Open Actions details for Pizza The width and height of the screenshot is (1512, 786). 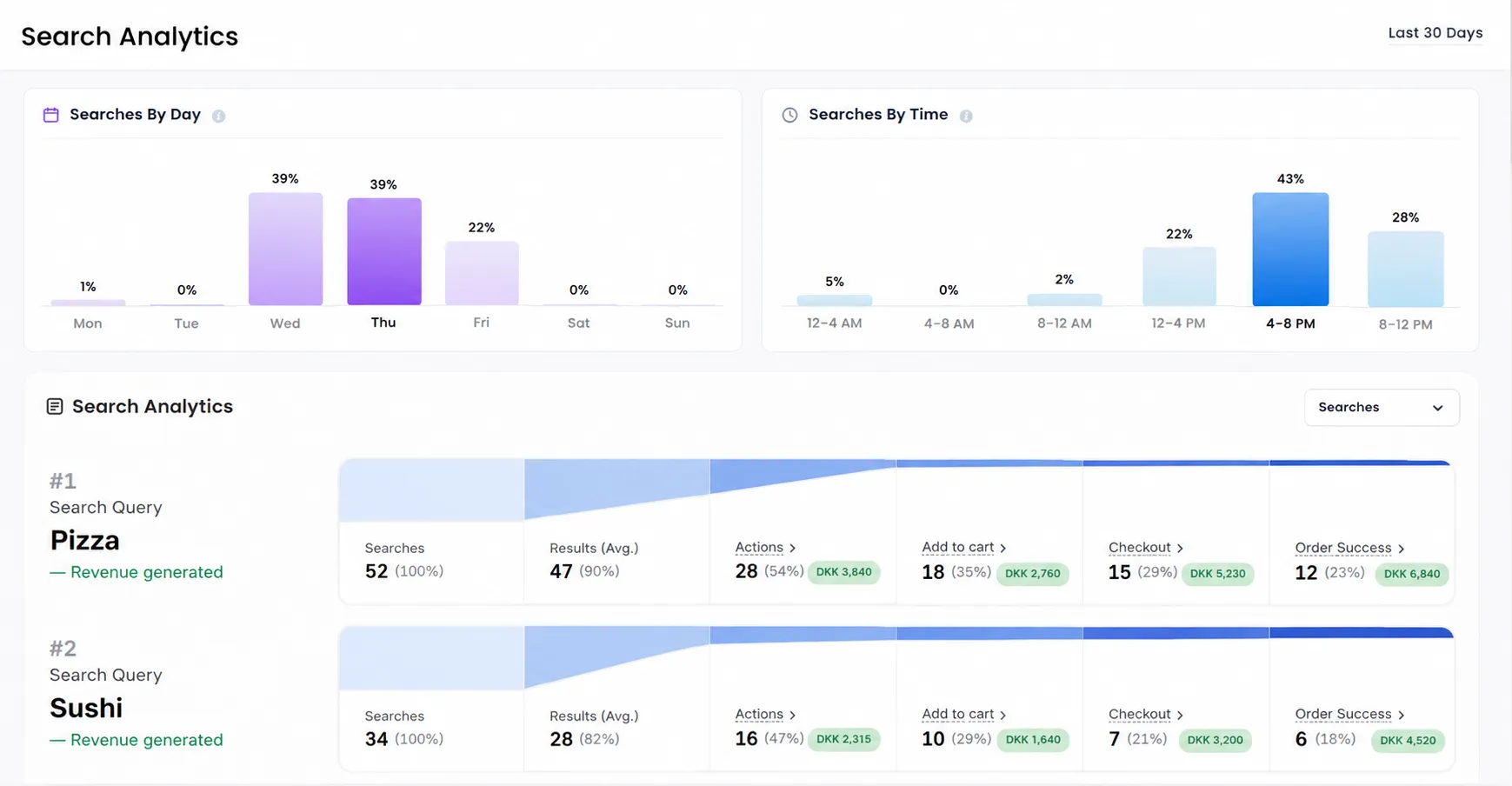tap(765, 547)
